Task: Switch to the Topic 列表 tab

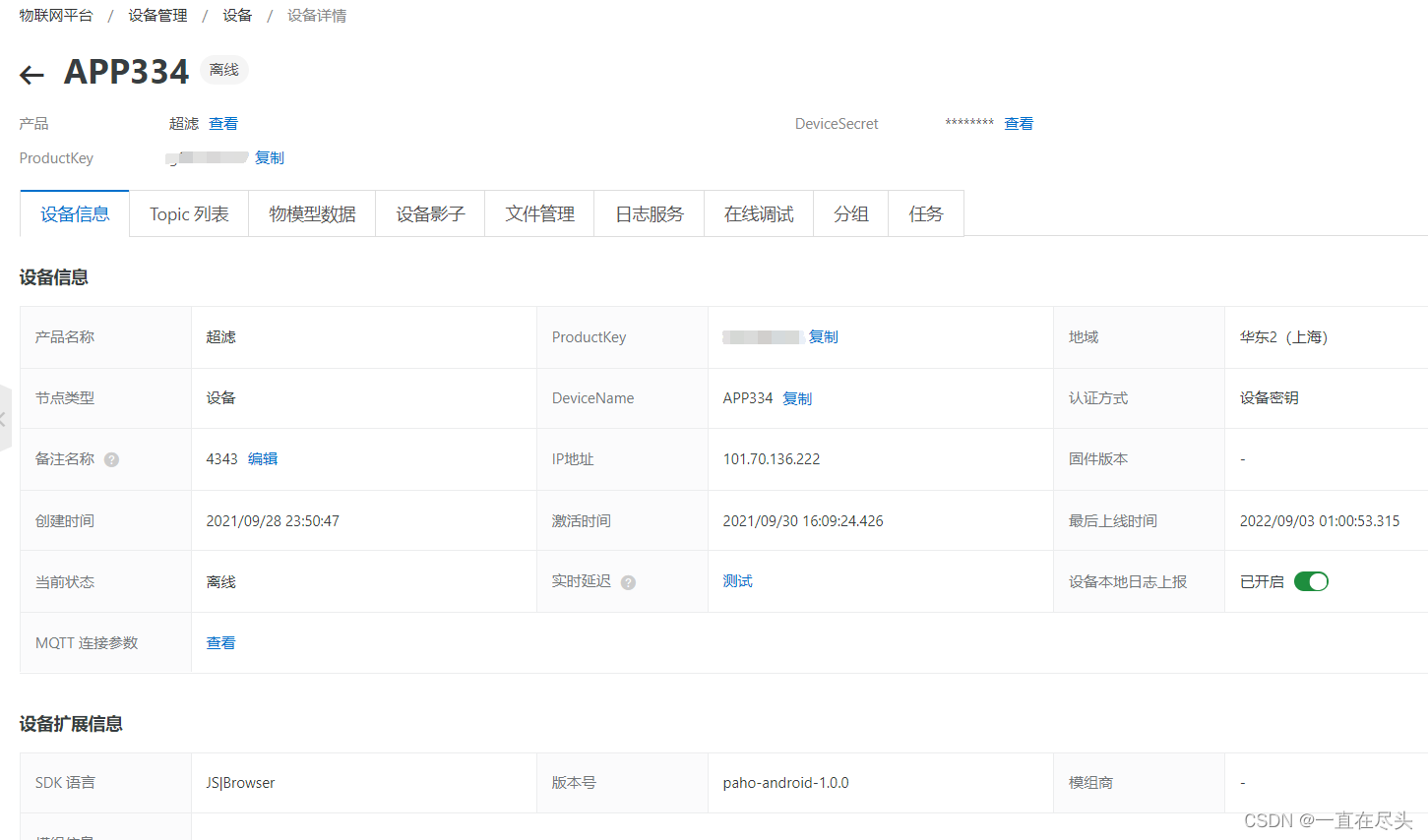Action: pyautogui.click(x=189, y=213)
